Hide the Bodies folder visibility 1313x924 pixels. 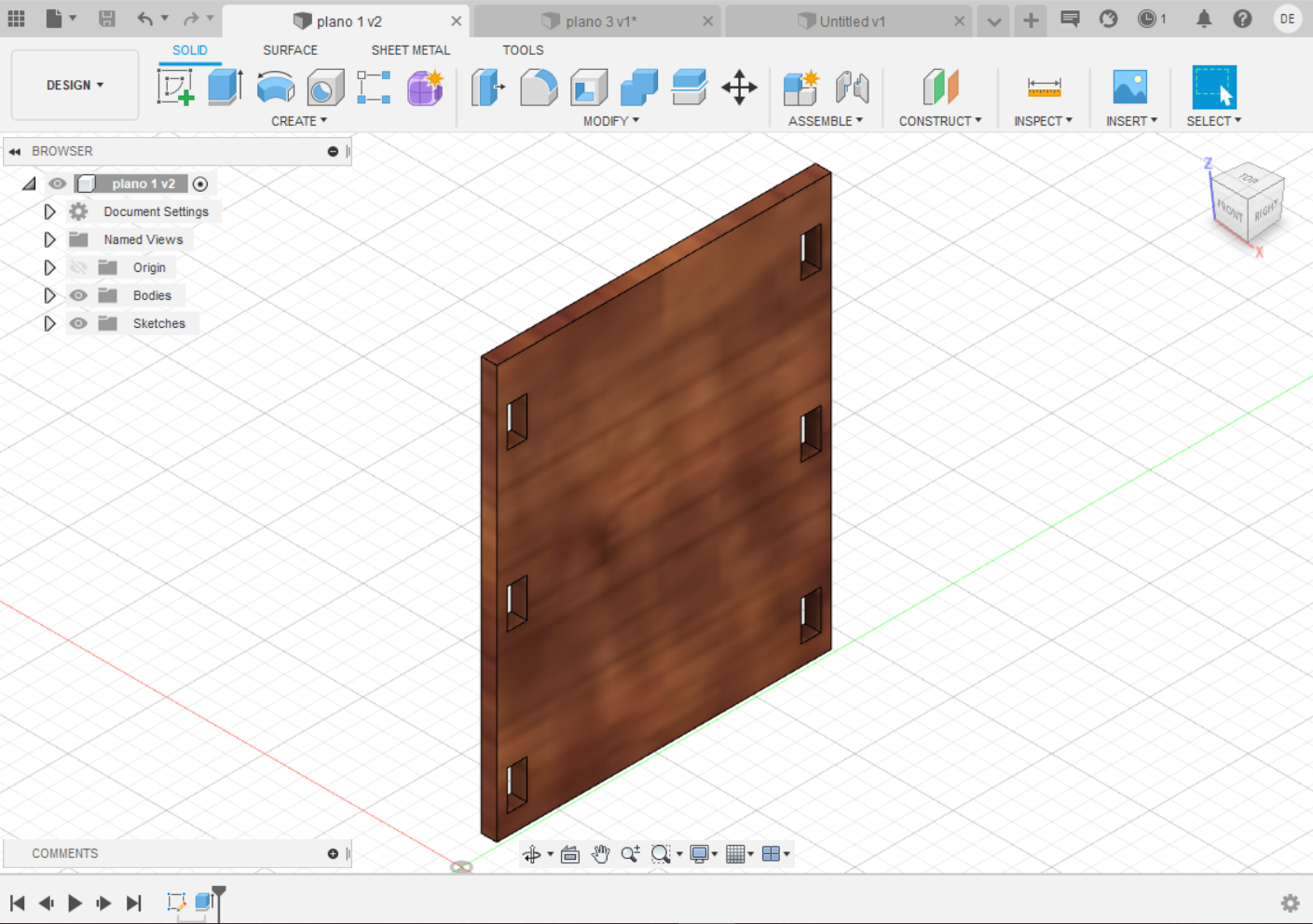79,295
